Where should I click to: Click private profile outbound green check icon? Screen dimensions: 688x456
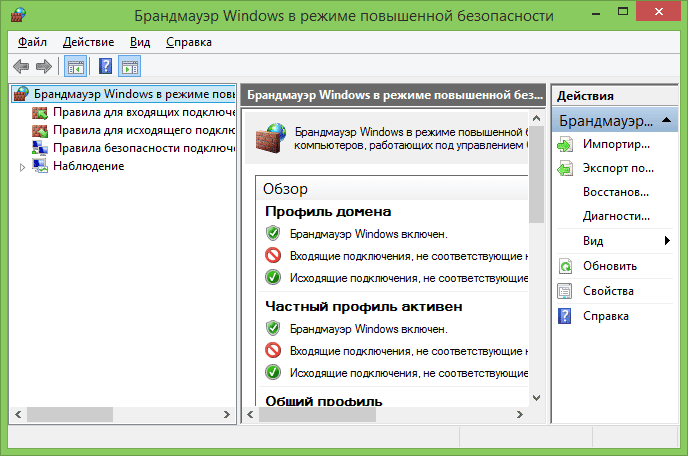(x=273, y=372)
